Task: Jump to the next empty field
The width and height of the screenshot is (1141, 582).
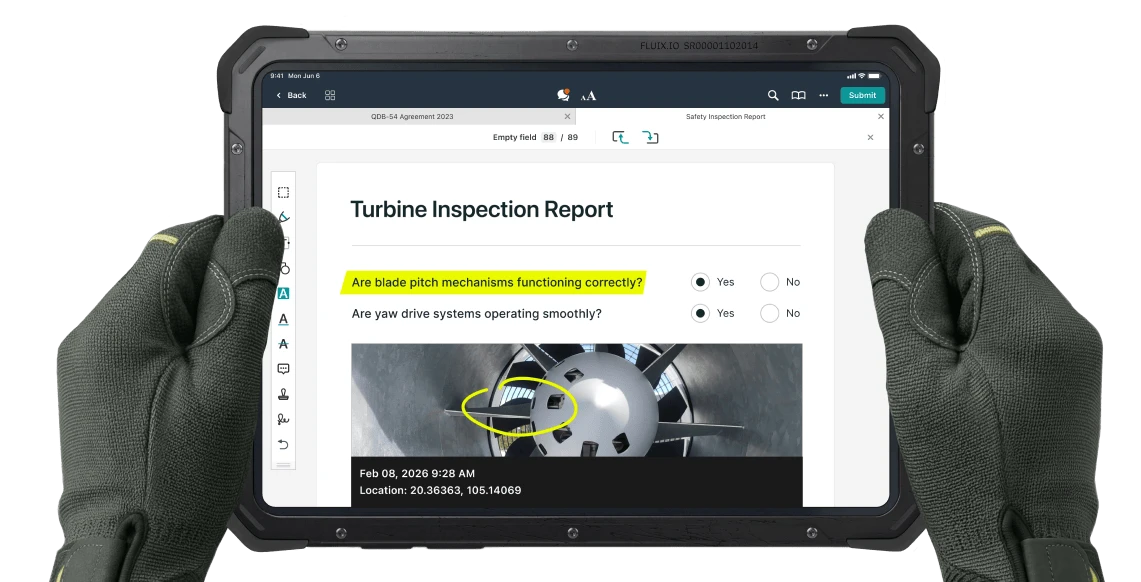Action: tap(650, 137)
